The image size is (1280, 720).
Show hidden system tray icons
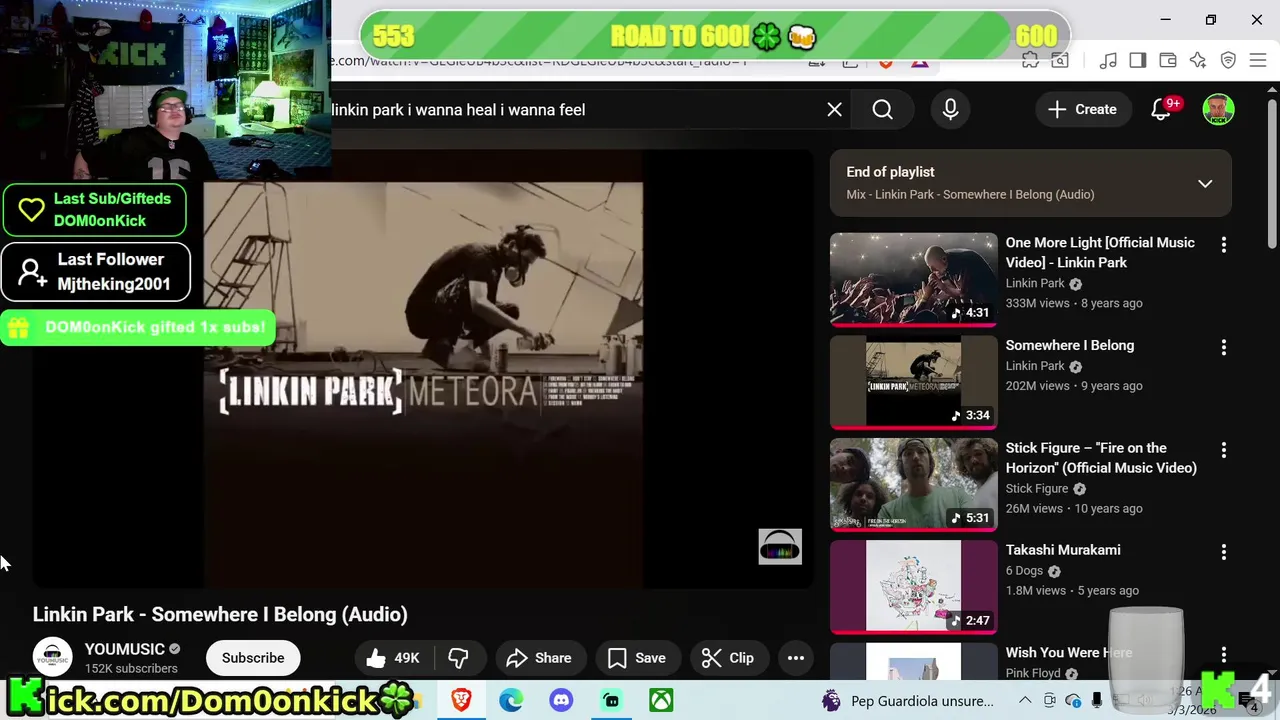(1025, 701)
